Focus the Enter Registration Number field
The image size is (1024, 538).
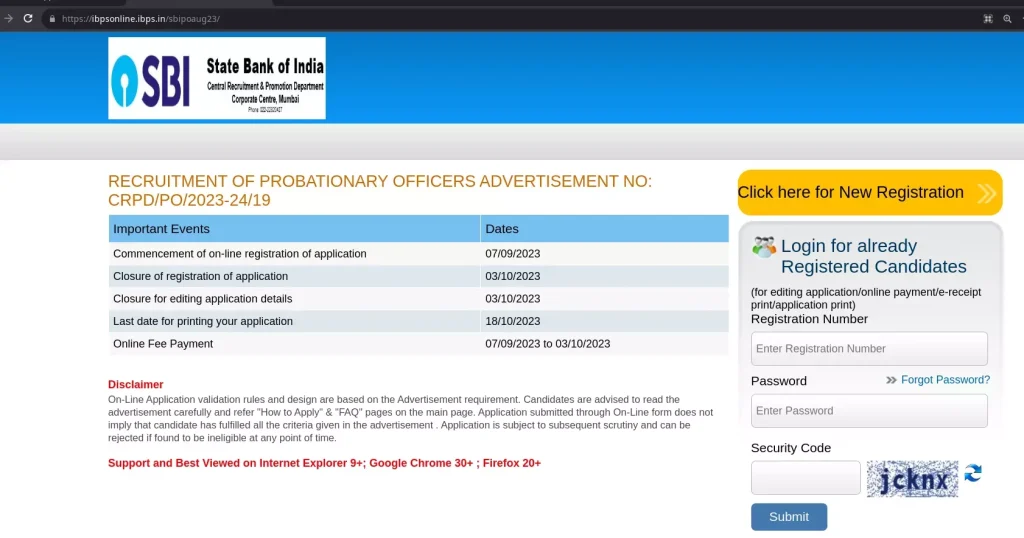tap(869, 349)
